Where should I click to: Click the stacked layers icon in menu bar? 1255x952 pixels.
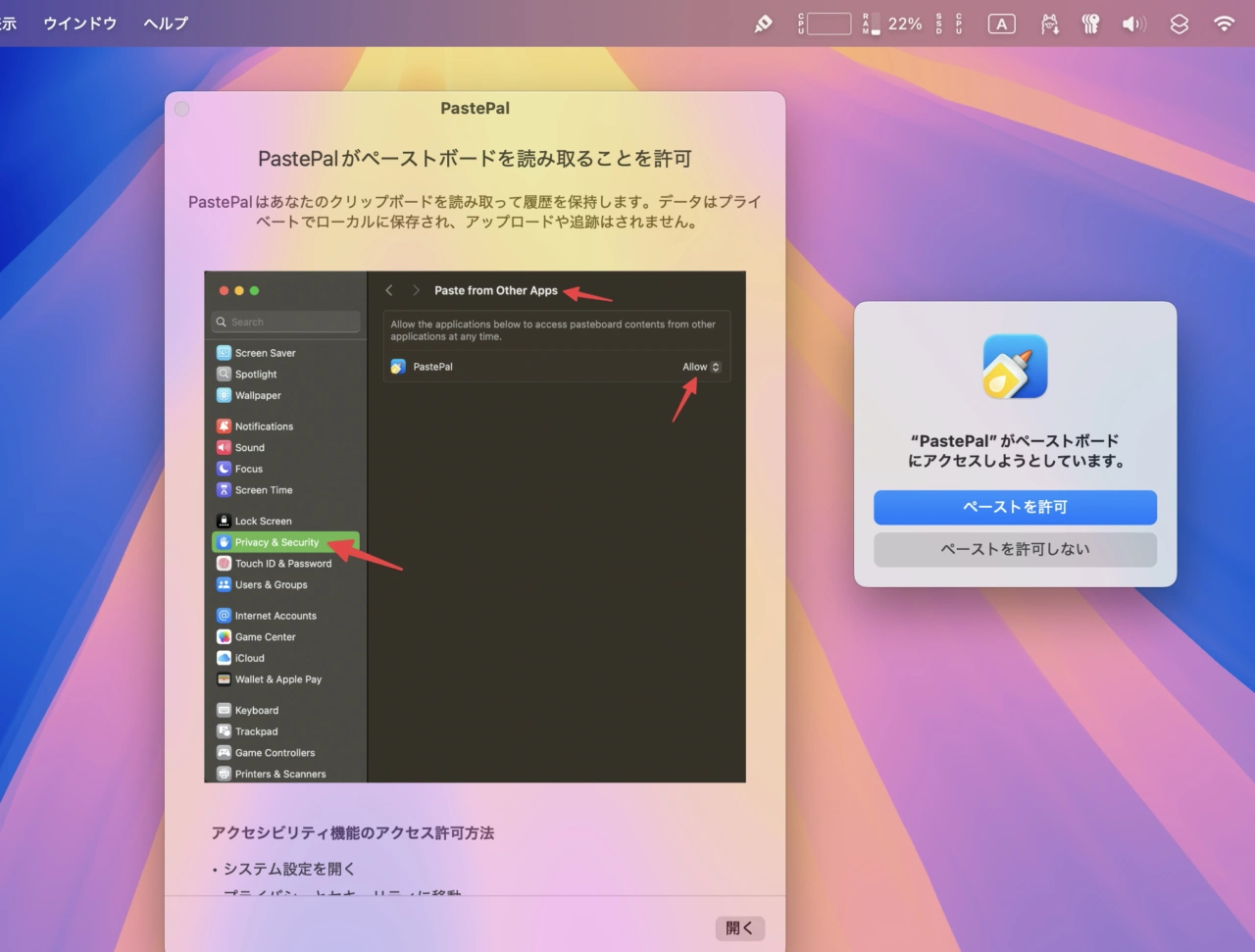1180,24
